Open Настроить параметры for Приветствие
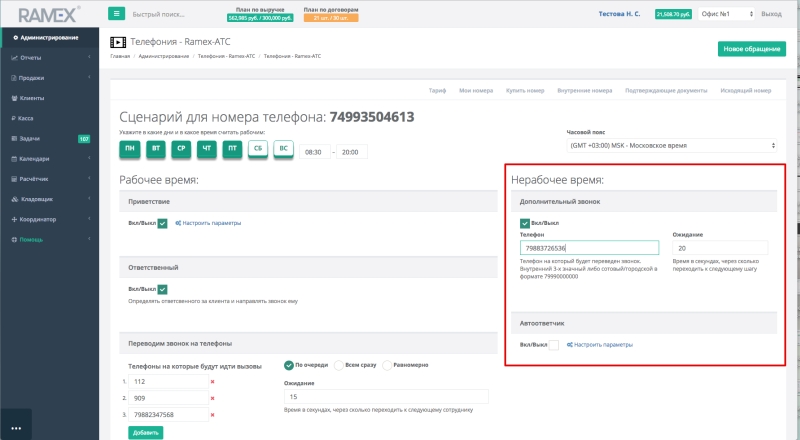Screen dimensions: 800x440 (x=208, y=223)
